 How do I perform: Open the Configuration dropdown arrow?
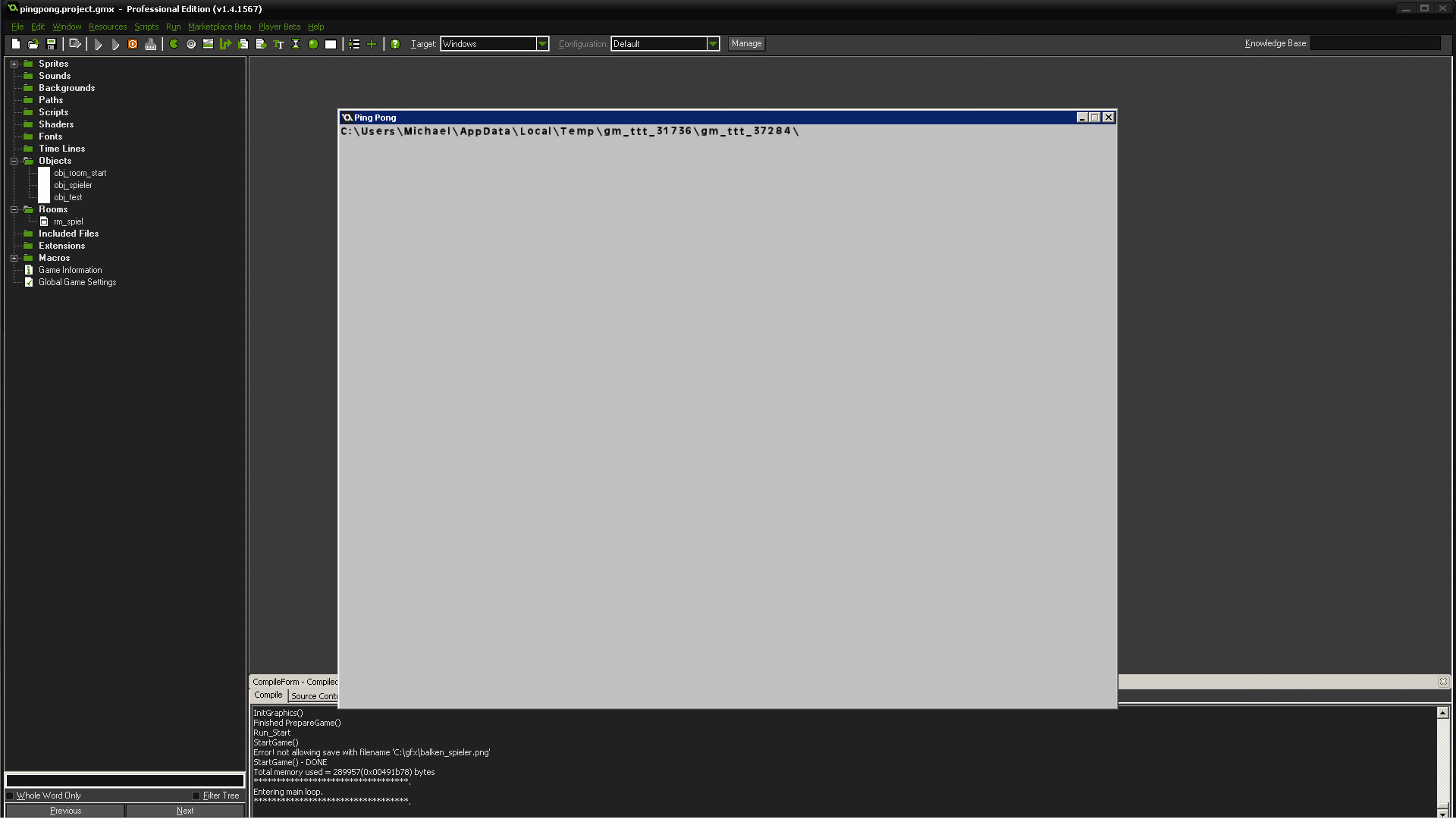(713, 44)
